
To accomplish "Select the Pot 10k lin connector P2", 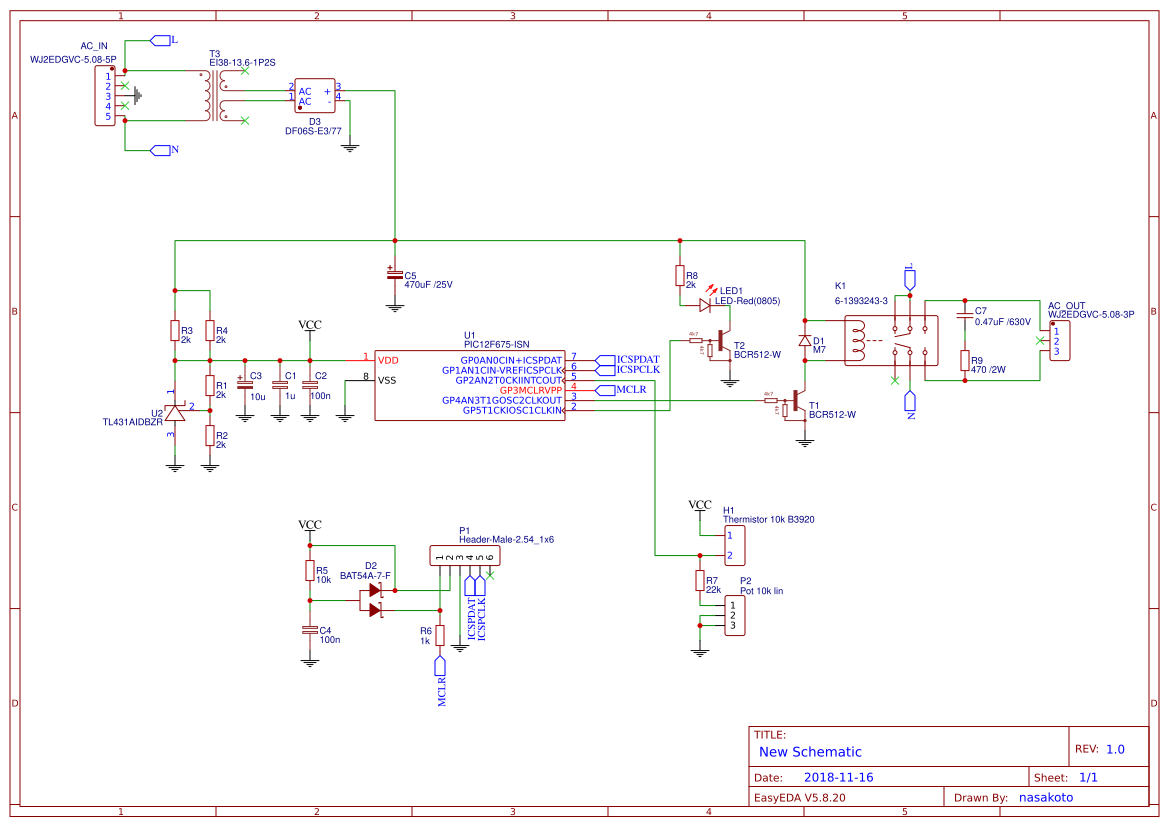I will (733, 615).
